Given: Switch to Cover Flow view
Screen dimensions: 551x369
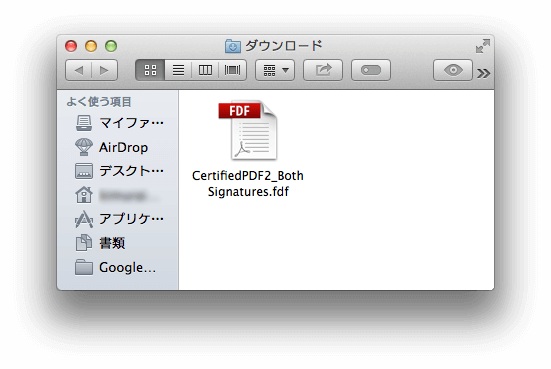Looking at the screenshot, I should pyautogui.click(x=232, y=70).
